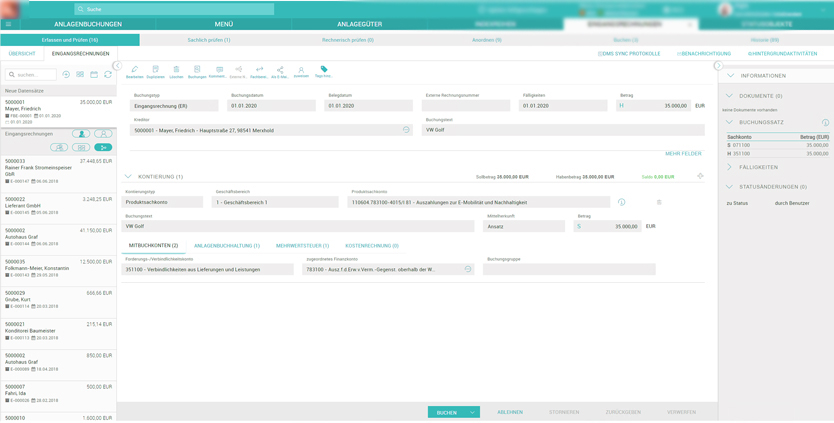
Task: Select the Autohaus Graf 41.150,00 EUR entry
Action: (58, 235)
